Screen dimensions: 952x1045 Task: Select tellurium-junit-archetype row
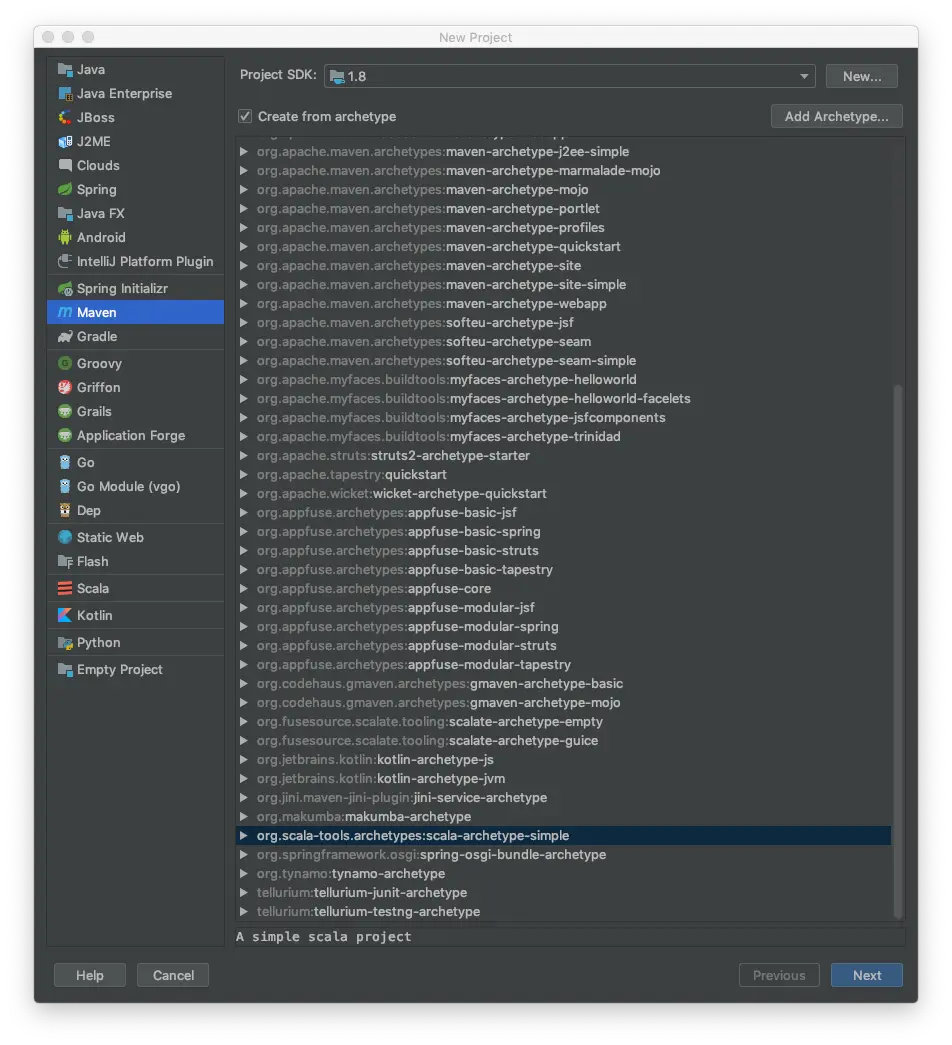point(564,892)
